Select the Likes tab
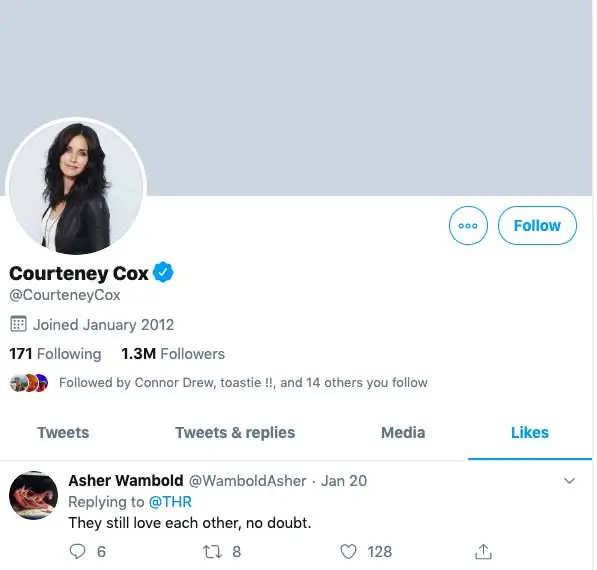The width and height of the screenshot is (597, 570). [x=530, y=433]
